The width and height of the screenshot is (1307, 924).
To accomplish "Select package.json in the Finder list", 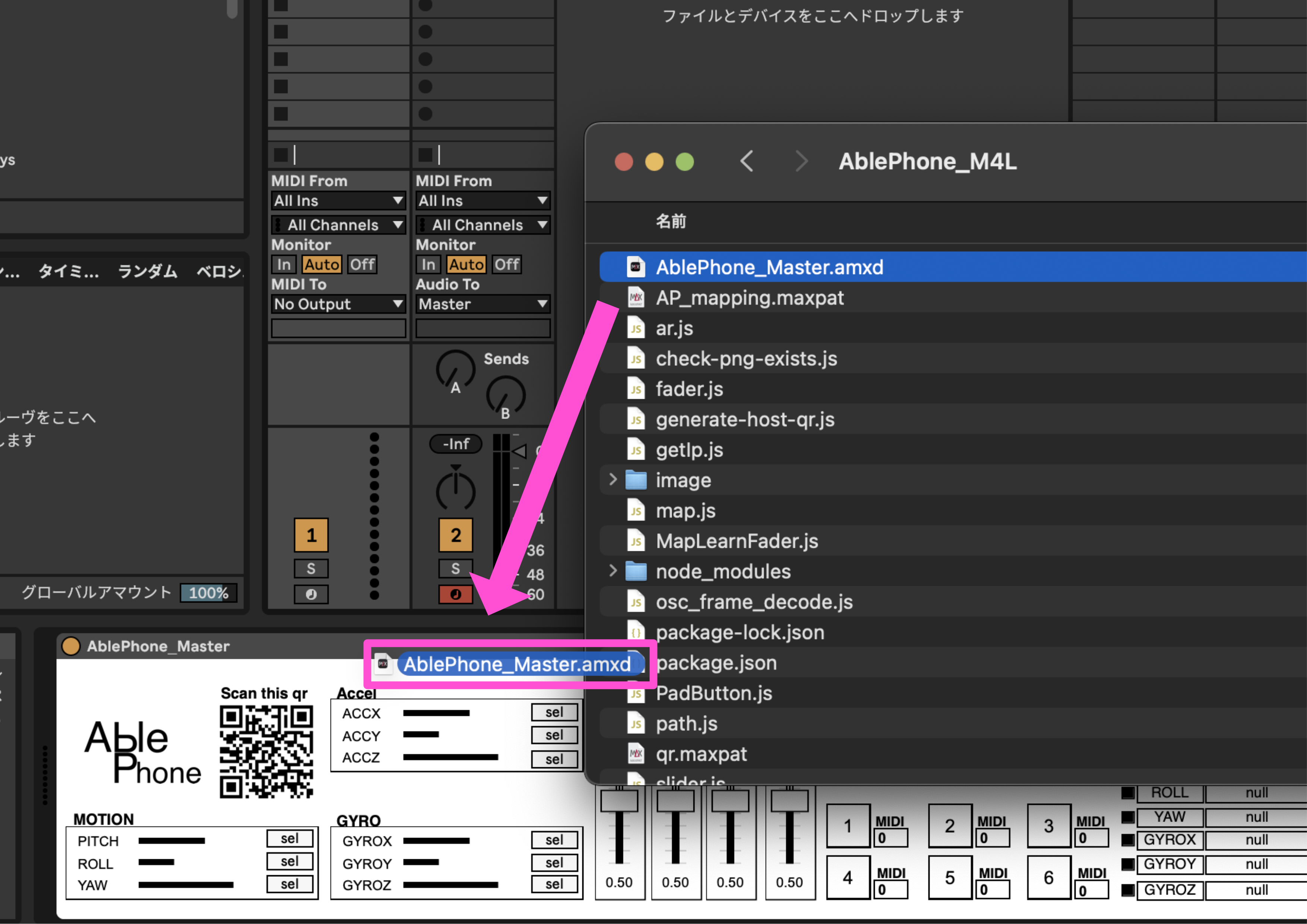I will point(953,663).
